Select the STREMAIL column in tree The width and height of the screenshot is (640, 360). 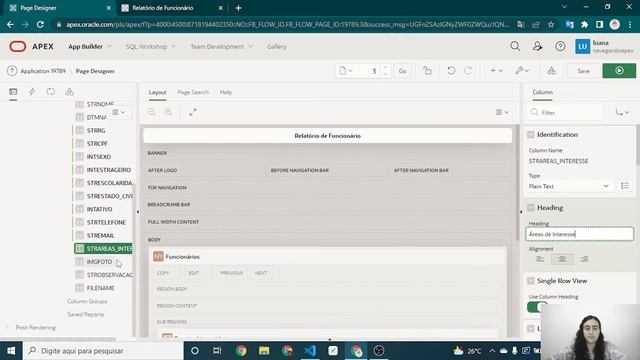click(100, 236)
